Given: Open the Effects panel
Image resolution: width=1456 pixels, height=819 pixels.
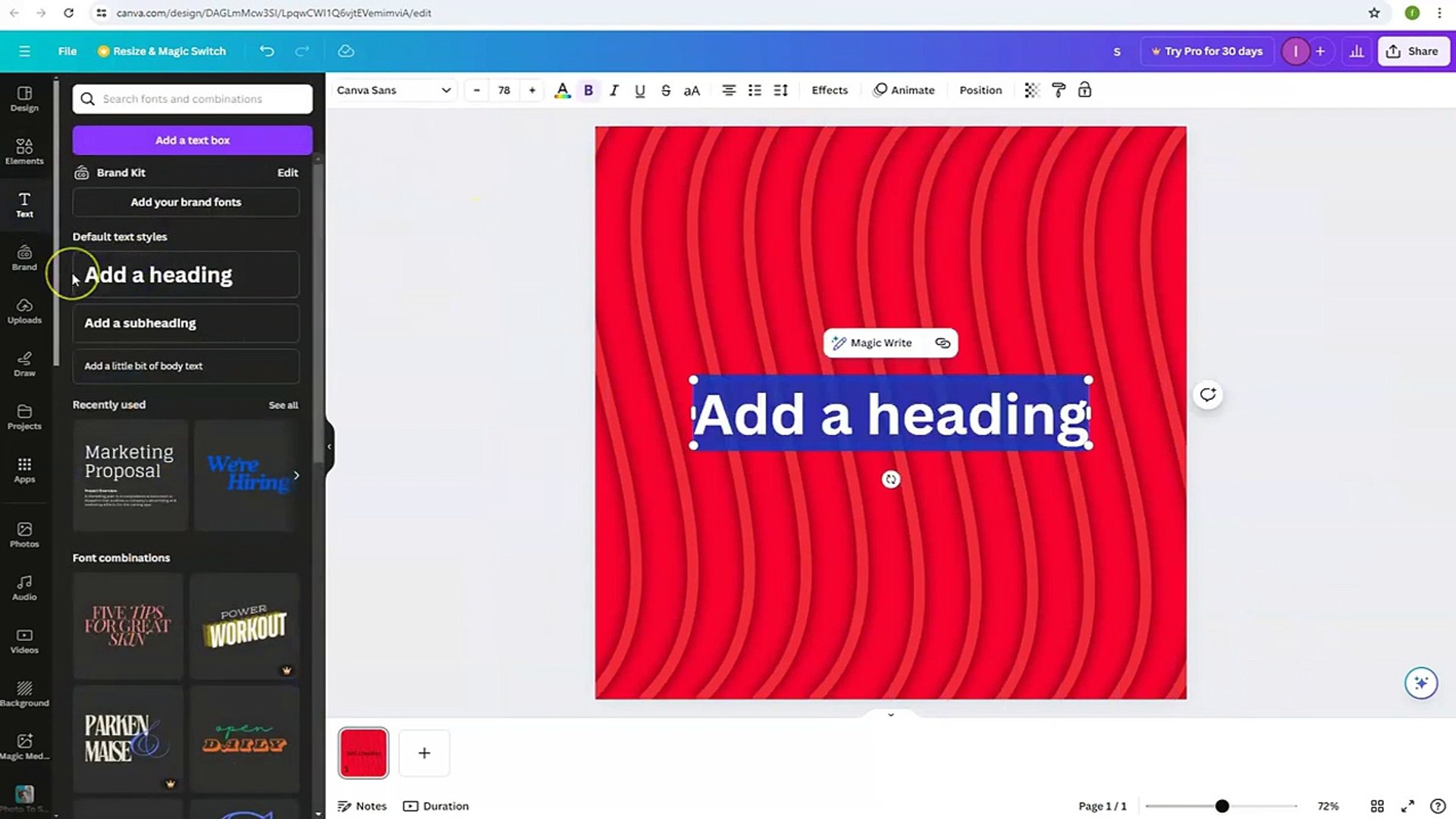Looking at the screenshot, I should click(829, 89).
